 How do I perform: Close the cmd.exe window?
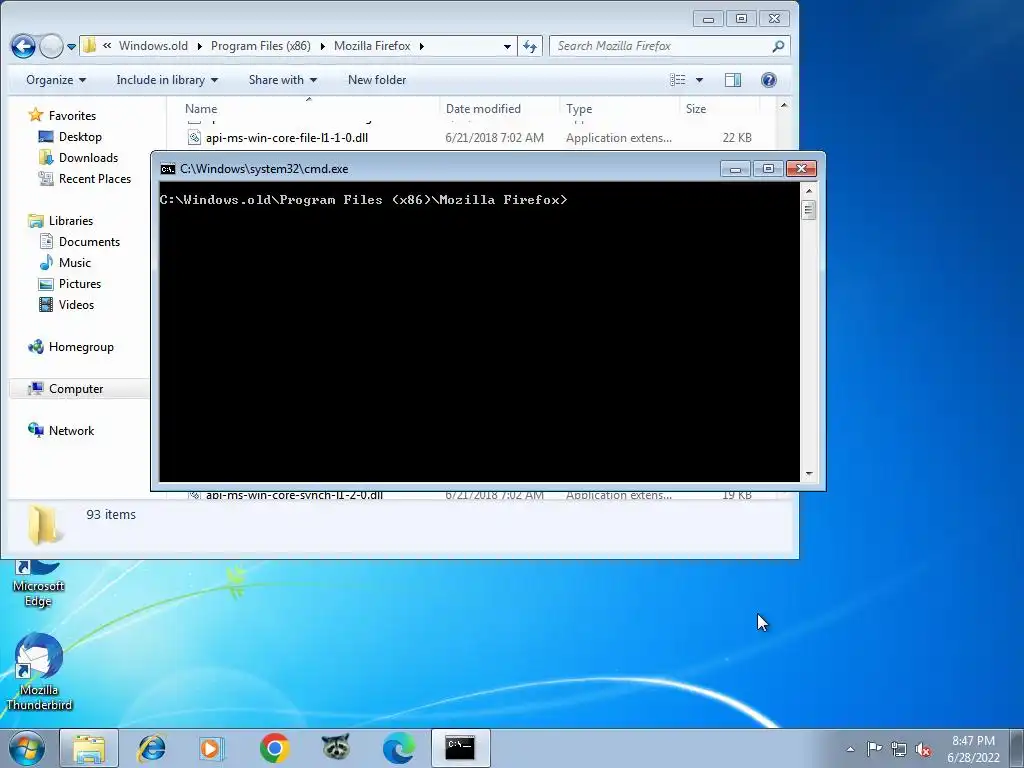tap(801, 169)
